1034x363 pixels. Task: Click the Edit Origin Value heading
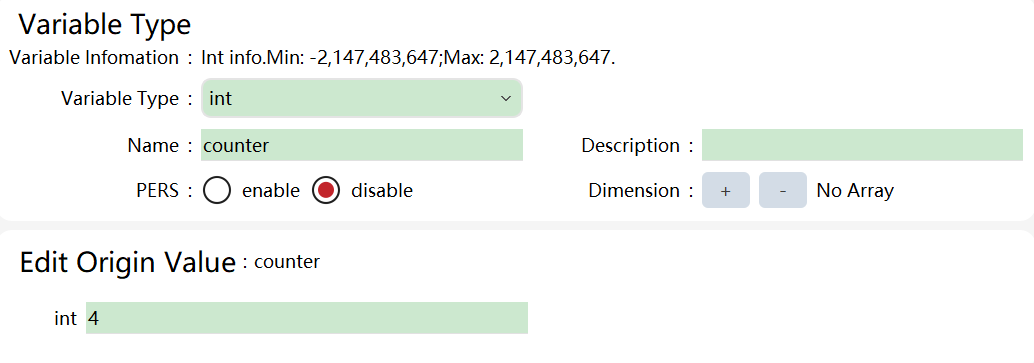click(128, 263)
